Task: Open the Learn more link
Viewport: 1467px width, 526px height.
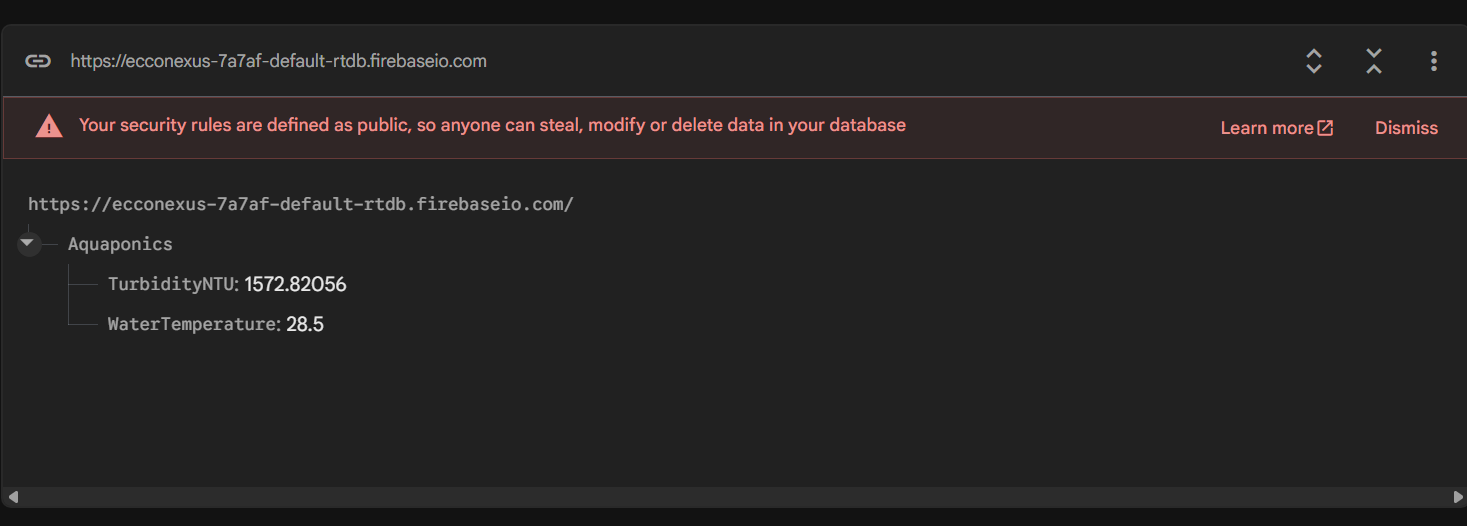Action: tap(1266, 128)
